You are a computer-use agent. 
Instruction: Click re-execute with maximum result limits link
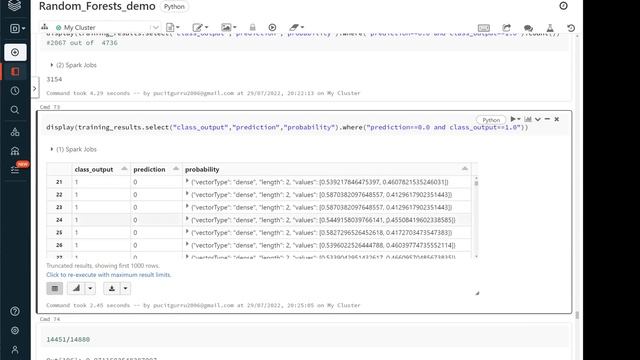tap(109, 275)
